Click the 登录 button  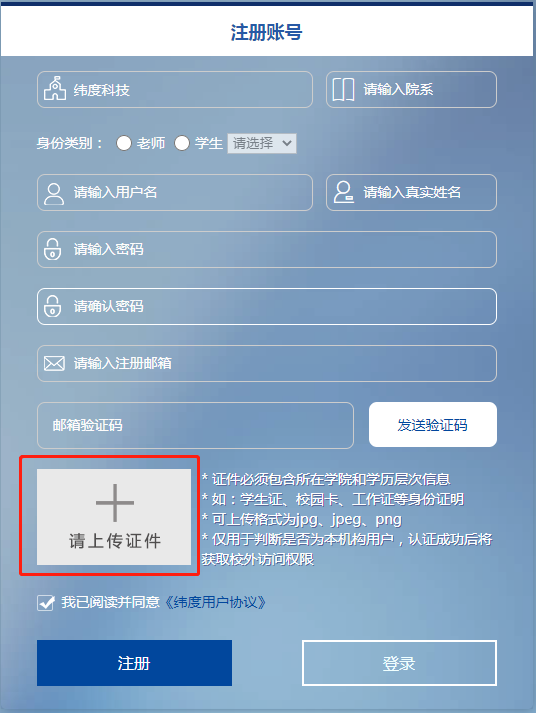click(399, 663)
